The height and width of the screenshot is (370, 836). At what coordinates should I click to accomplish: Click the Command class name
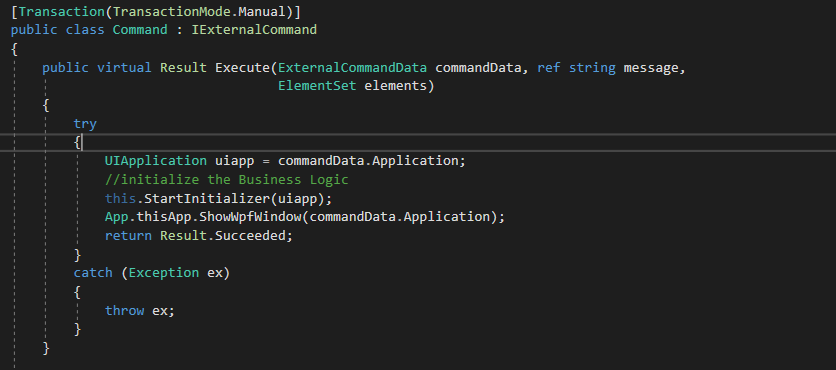(x=140, y=29)
